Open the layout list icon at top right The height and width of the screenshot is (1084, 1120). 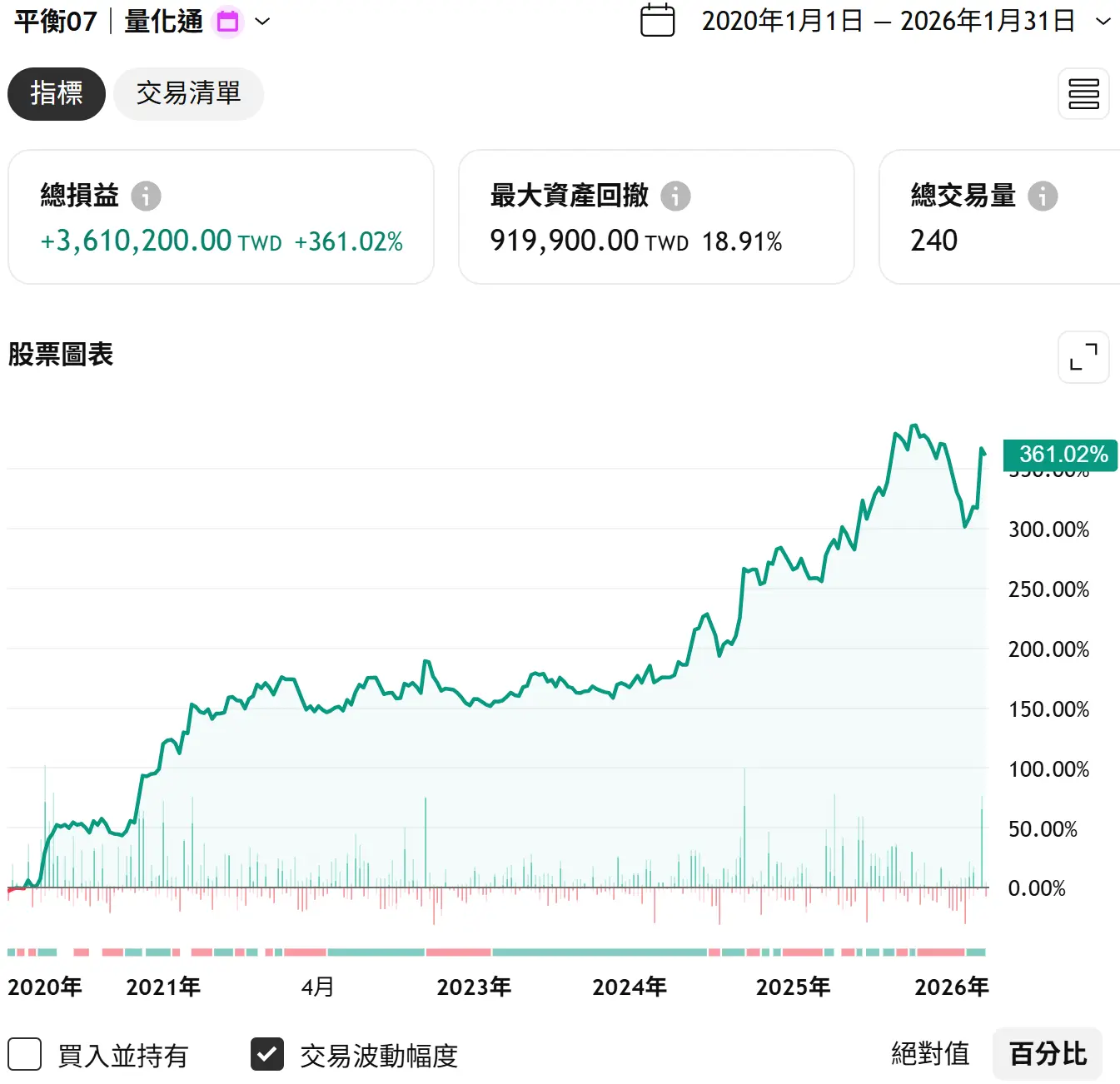[x=1083, y=94]
